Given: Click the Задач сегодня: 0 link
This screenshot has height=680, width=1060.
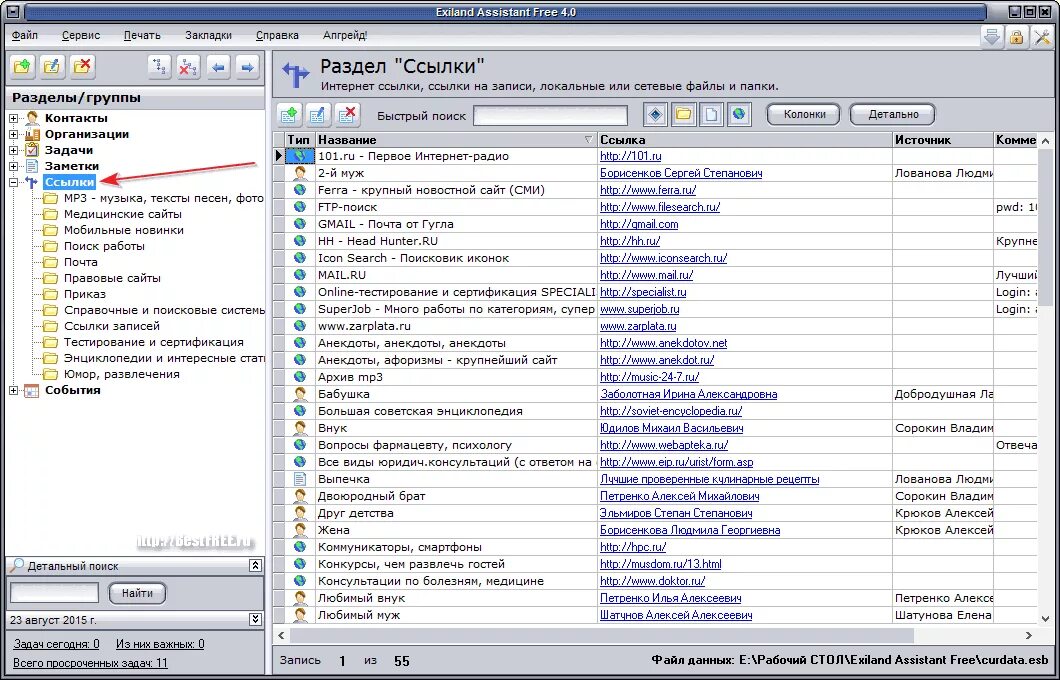Looking at the screenshot, I should point(56,644).
